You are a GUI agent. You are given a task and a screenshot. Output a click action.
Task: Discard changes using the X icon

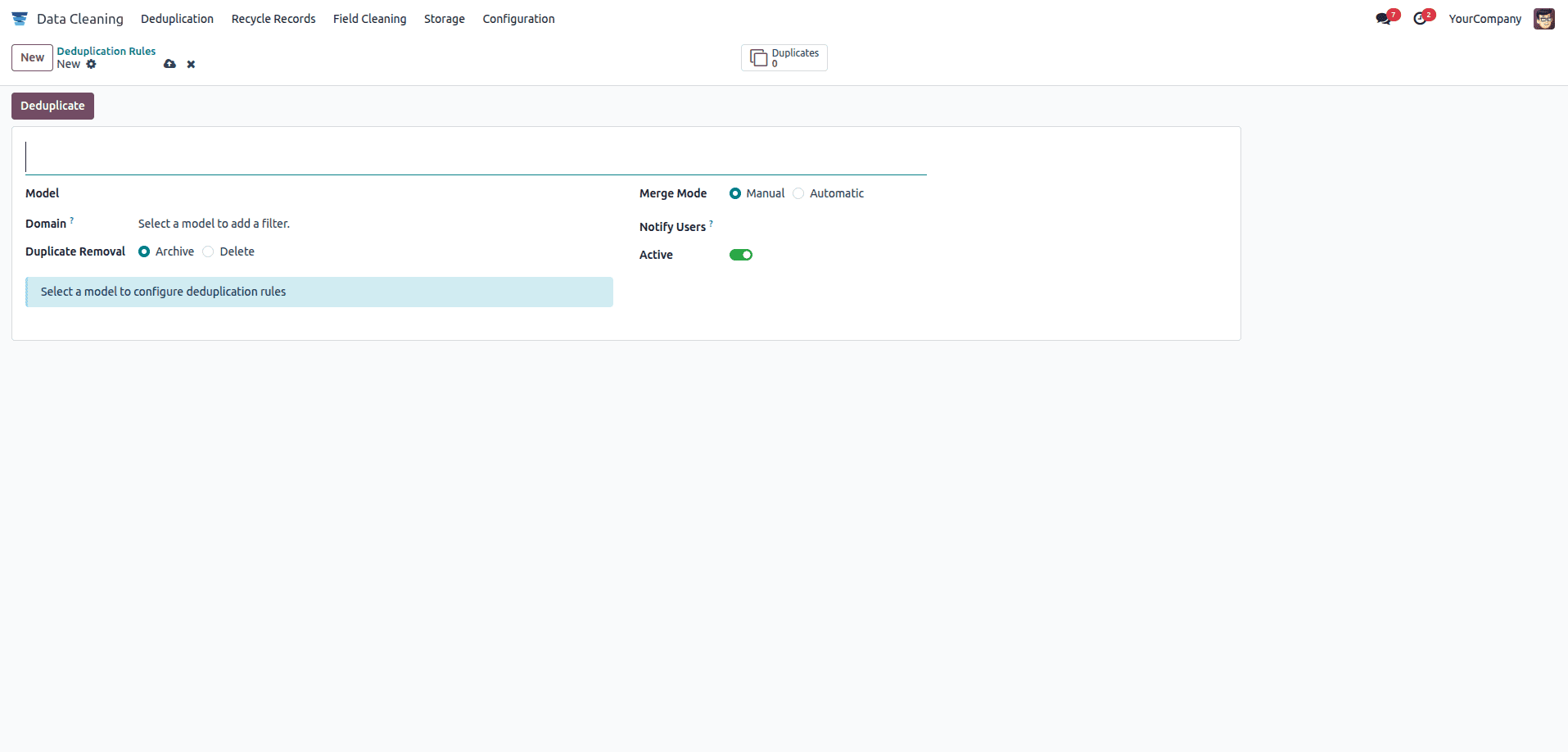point(191,64)
